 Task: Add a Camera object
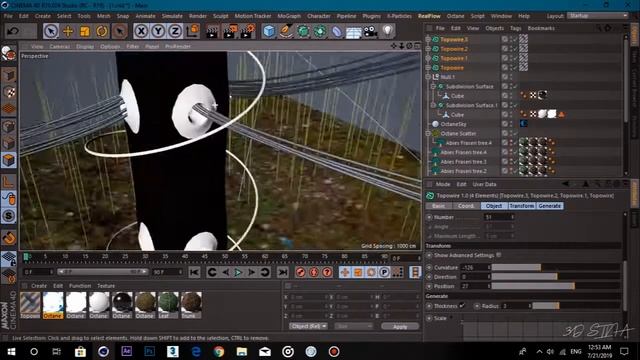[x=371, y=31]
